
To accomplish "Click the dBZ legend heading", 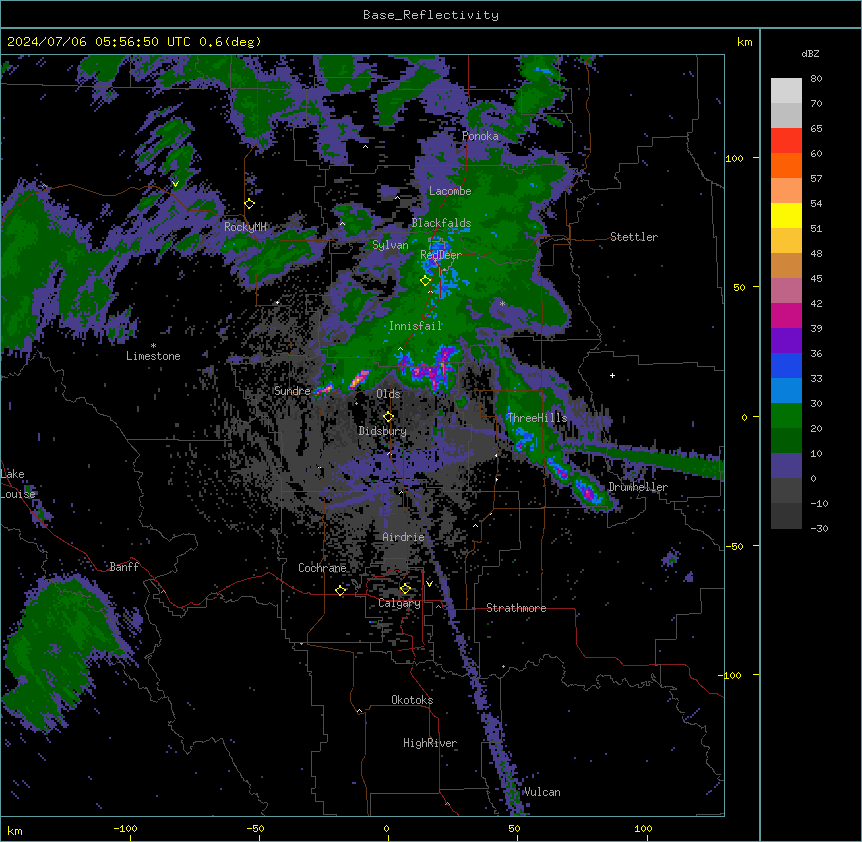I will (x=810, y=54).
